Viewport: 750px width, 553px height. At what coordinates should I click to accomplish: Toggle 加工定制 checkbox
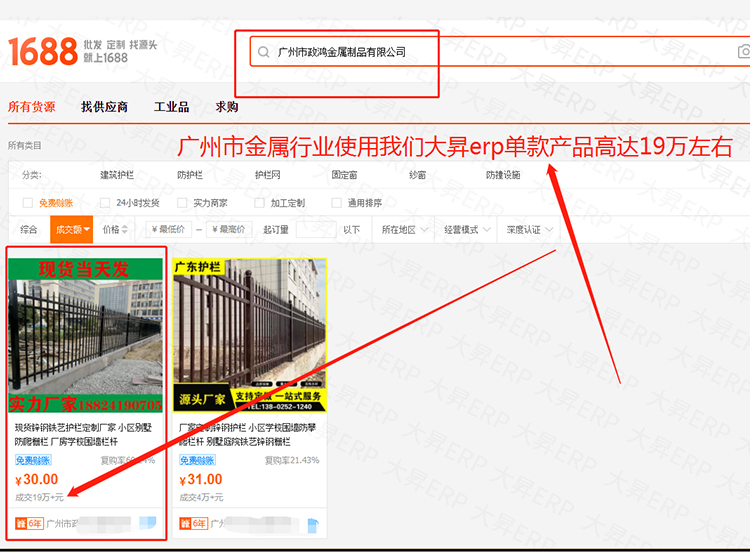(x=259, y=203)
